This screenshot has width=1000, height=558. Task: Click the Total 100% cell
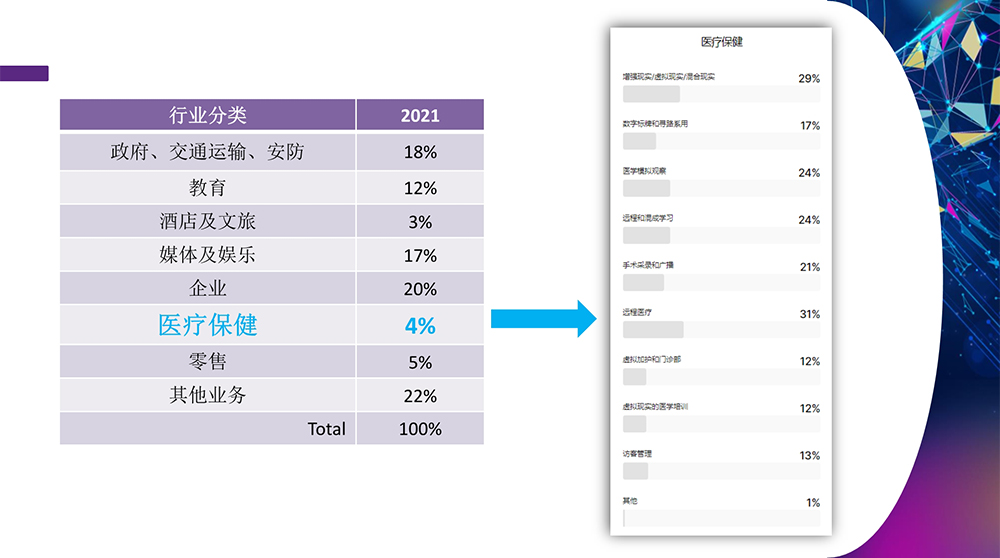(x=420, y=429)
